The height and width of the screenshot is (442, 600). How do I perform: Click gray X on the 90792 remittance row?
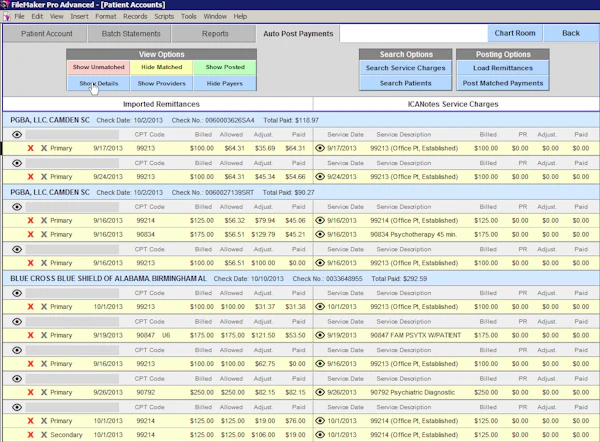pyautogui.click(x=44, y=392)
